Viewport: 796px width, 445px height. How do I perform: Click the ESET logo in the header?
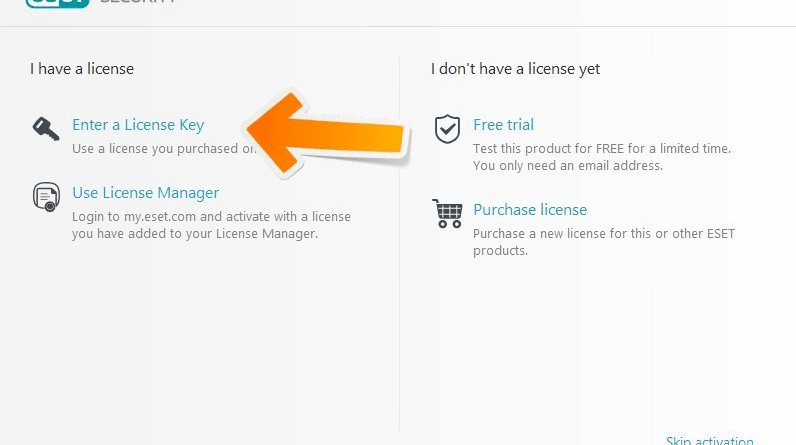pos(58,3)
